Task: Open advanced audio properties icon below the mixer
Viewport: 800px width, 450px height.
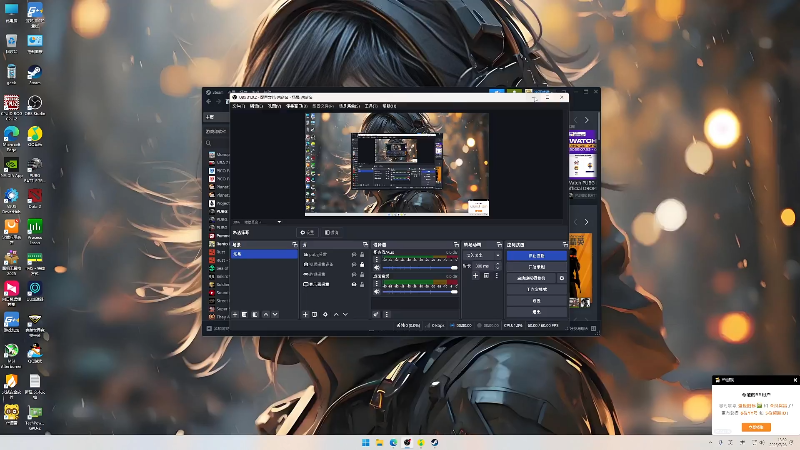Action: point(376,314)
